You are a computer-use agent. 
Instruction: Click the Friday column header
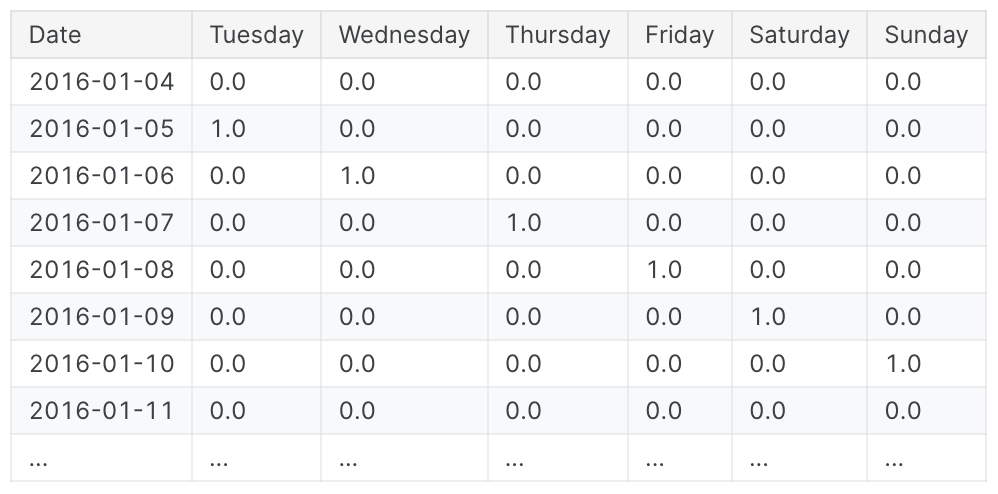680,34
